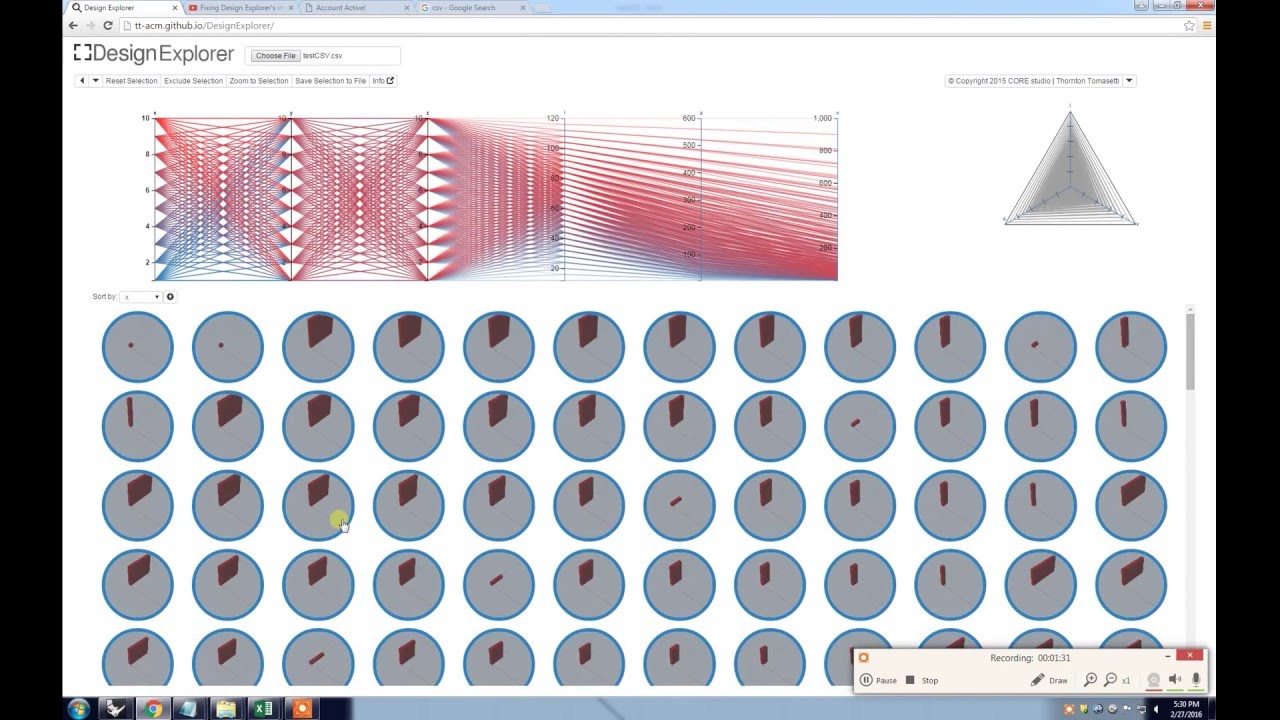Click the system tray action center flag

pos(1128,709)
